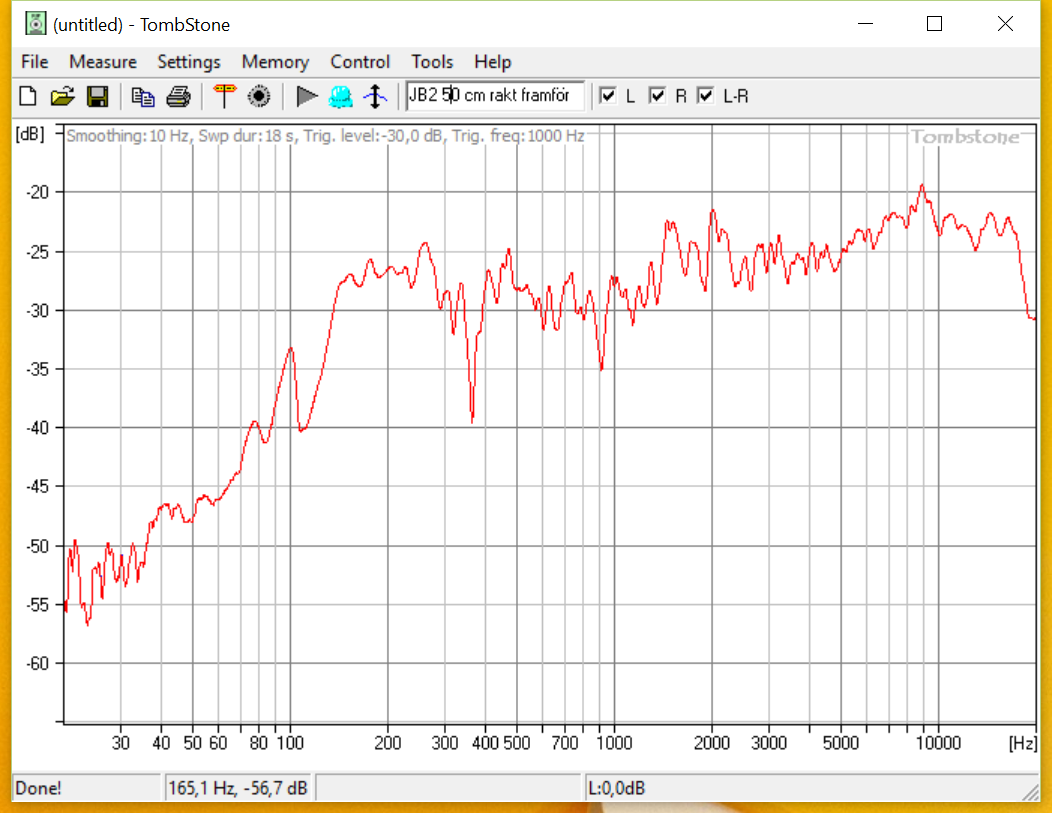The height and width of the screenshot is (813, 1052).
Task: Open the Measure menu
Action: pyautogui.click(x=103, y=62)
